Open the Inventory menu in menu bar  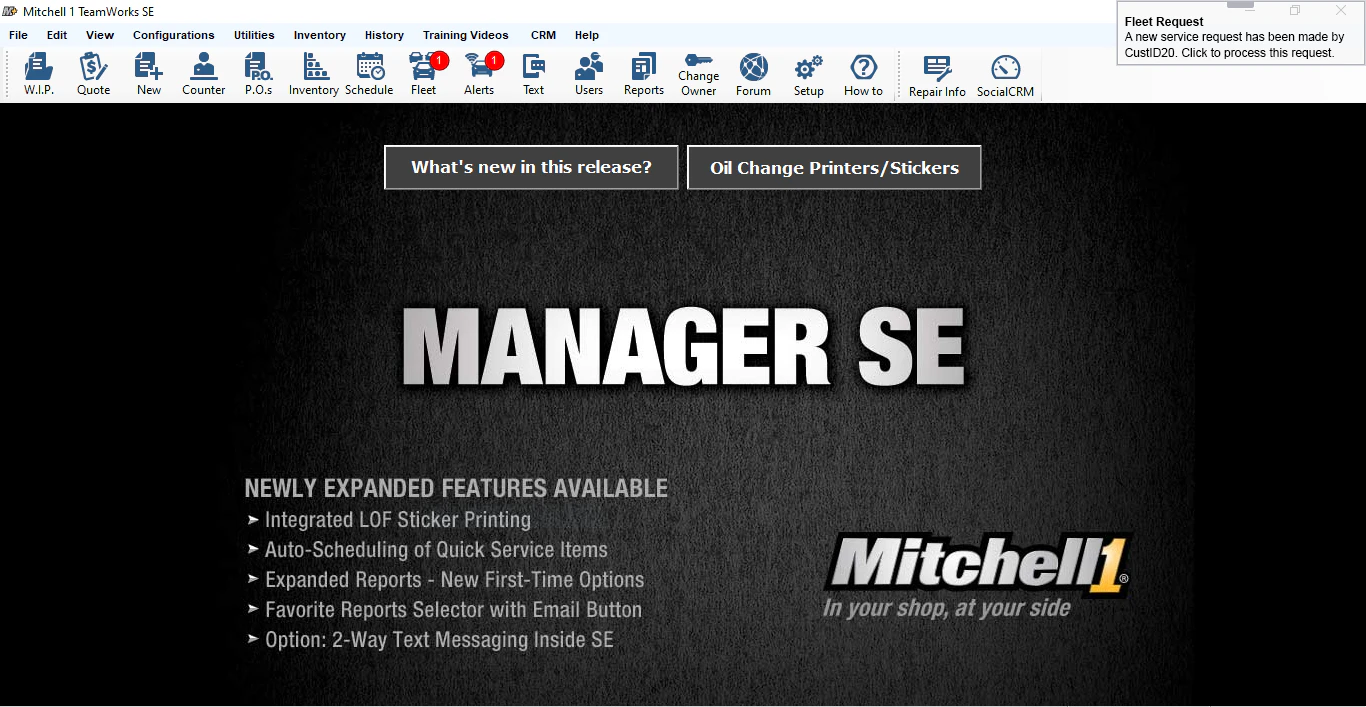(320, 35)
